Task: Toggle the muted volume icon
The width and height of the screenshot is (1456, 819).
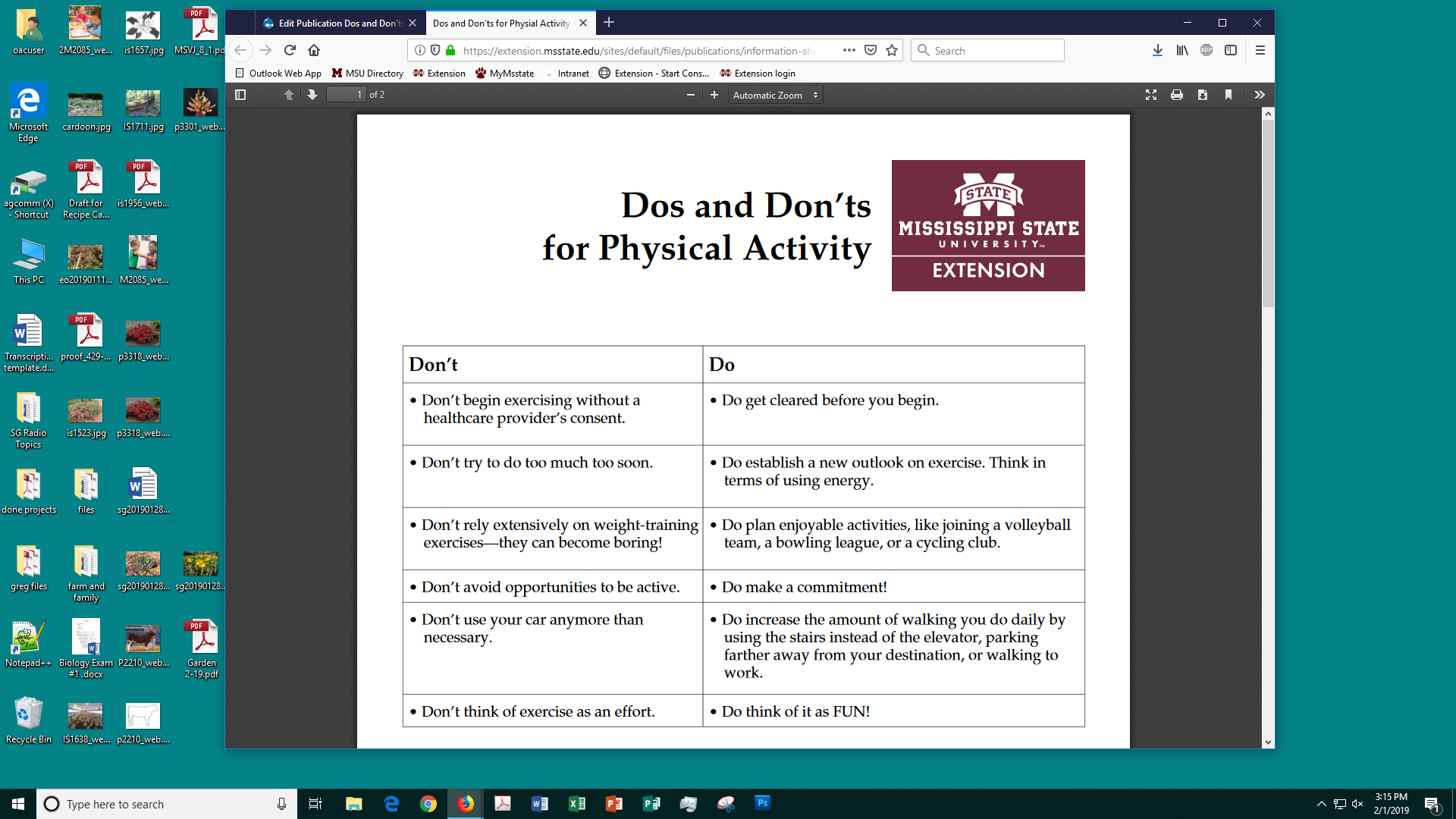Action: 1357,804
